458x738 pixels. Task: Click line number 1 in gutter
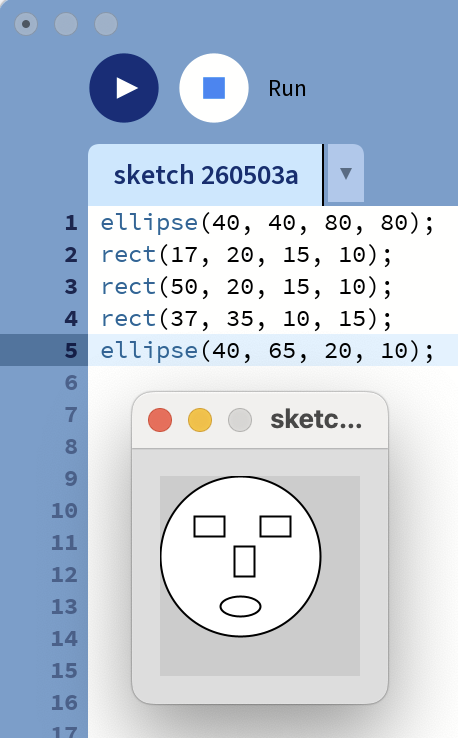coord(71,223)
